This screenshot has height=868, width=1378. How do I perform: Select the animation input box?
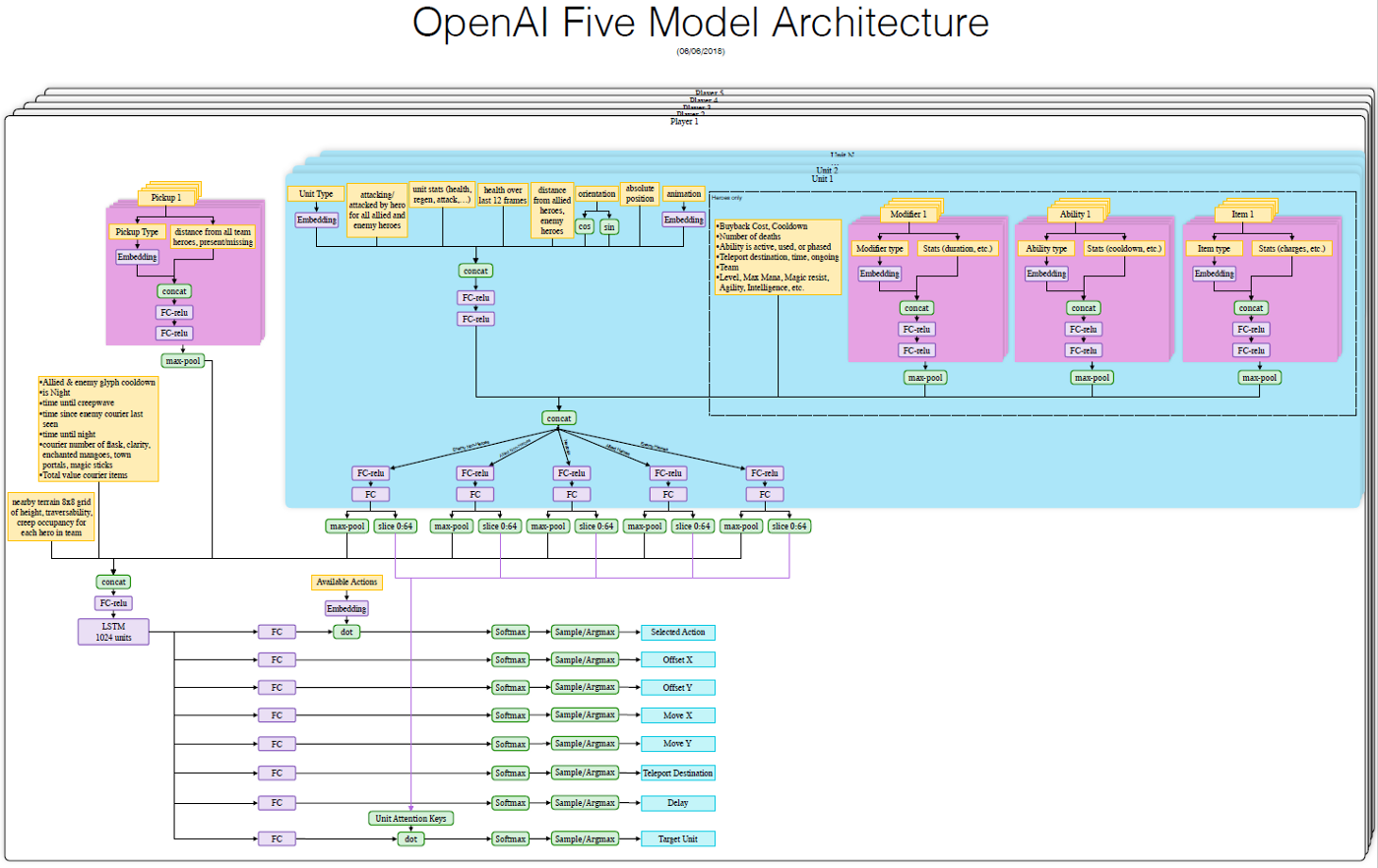[683, 194]
